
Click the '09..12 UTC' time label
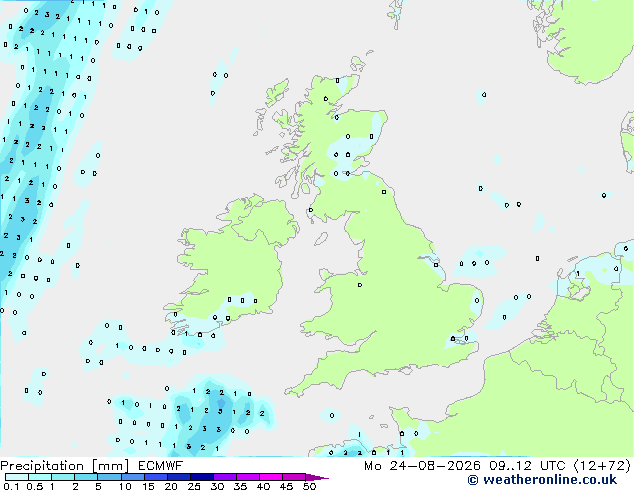pyautogui.click(x=527, y=466)
